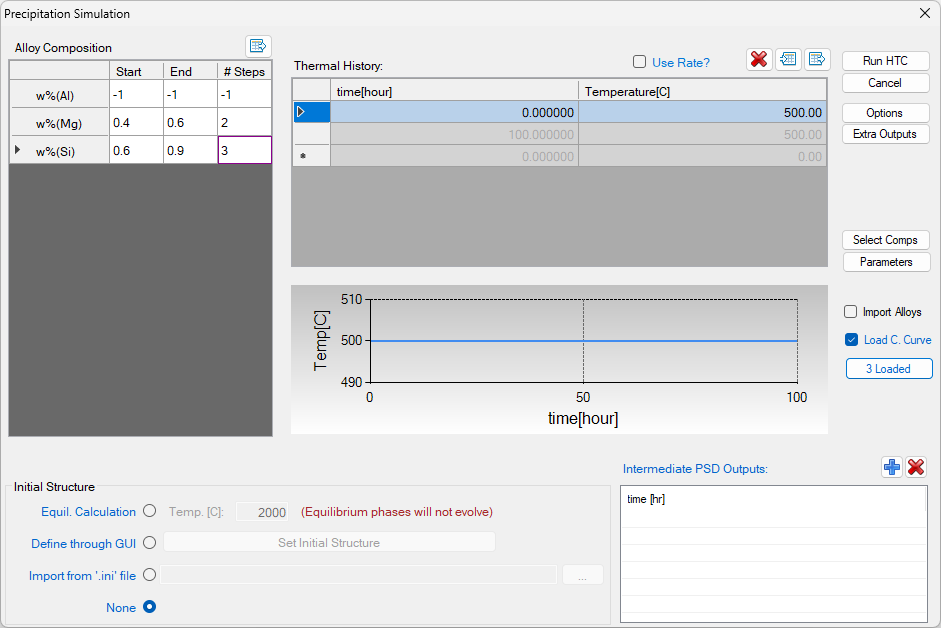Click the w%(Mg) Start value cell
Viewport: 941px width, 628px height.
[136, 122]
